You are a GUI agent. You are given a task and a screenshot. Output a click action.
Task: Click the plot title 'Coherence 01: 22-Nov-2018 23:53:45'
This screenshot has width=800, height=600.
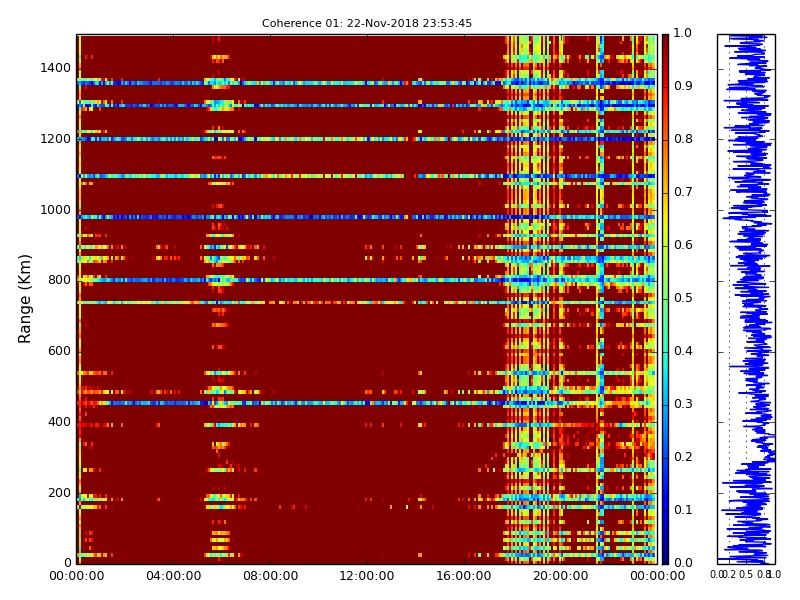coord(367,23)
